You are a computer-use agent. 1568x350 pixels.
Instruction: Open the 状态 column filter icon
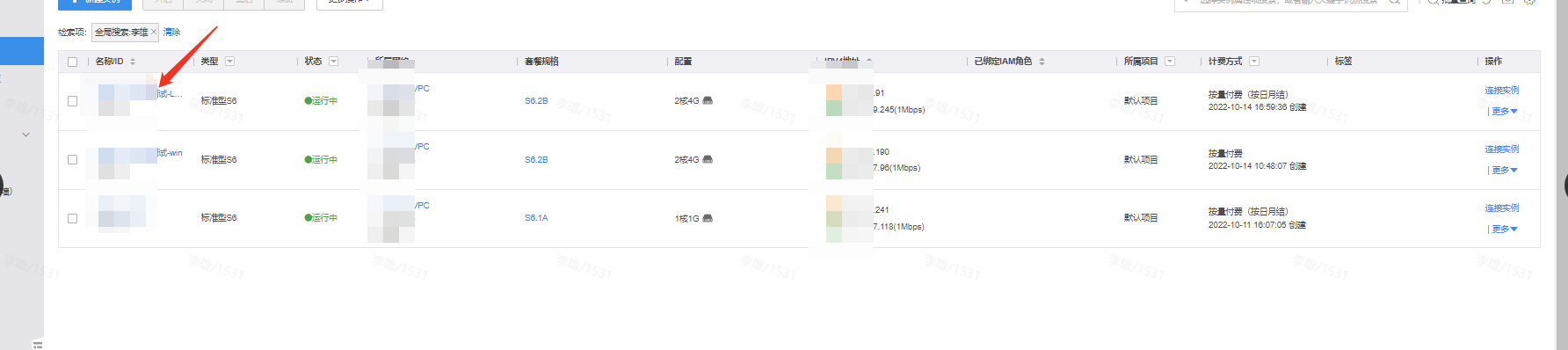(334, 62)
